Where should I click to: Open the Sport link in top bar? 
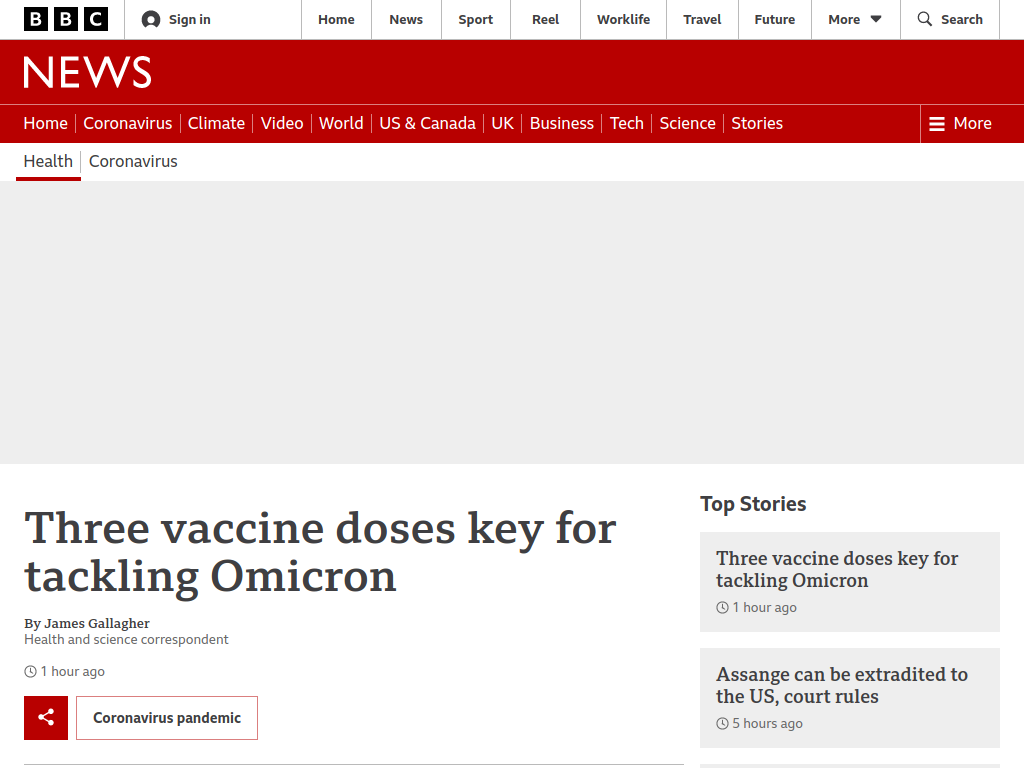click(475, 20)
